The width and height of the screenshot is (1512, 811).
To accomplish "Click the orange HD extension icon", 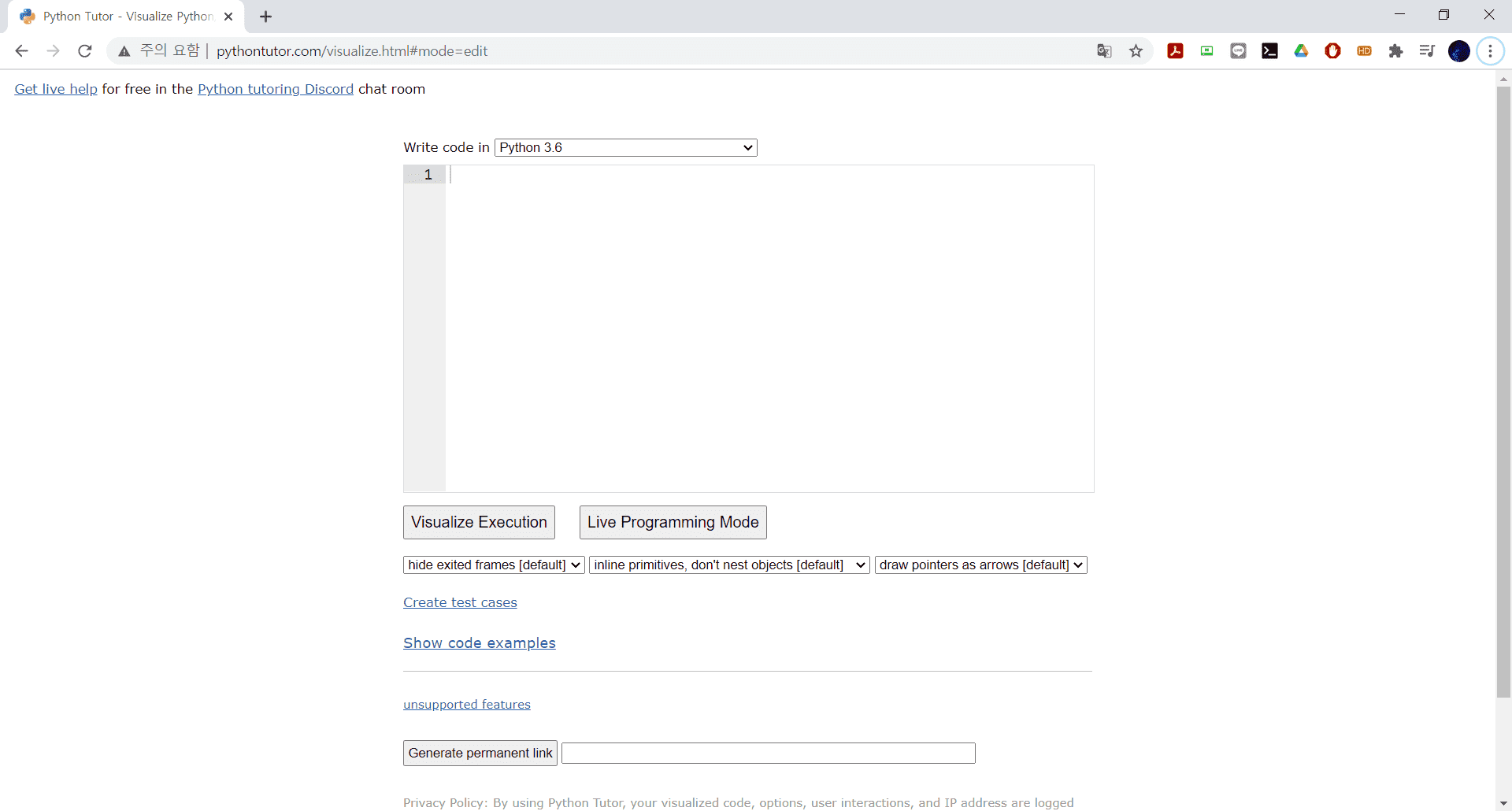I will point(1364,51).
